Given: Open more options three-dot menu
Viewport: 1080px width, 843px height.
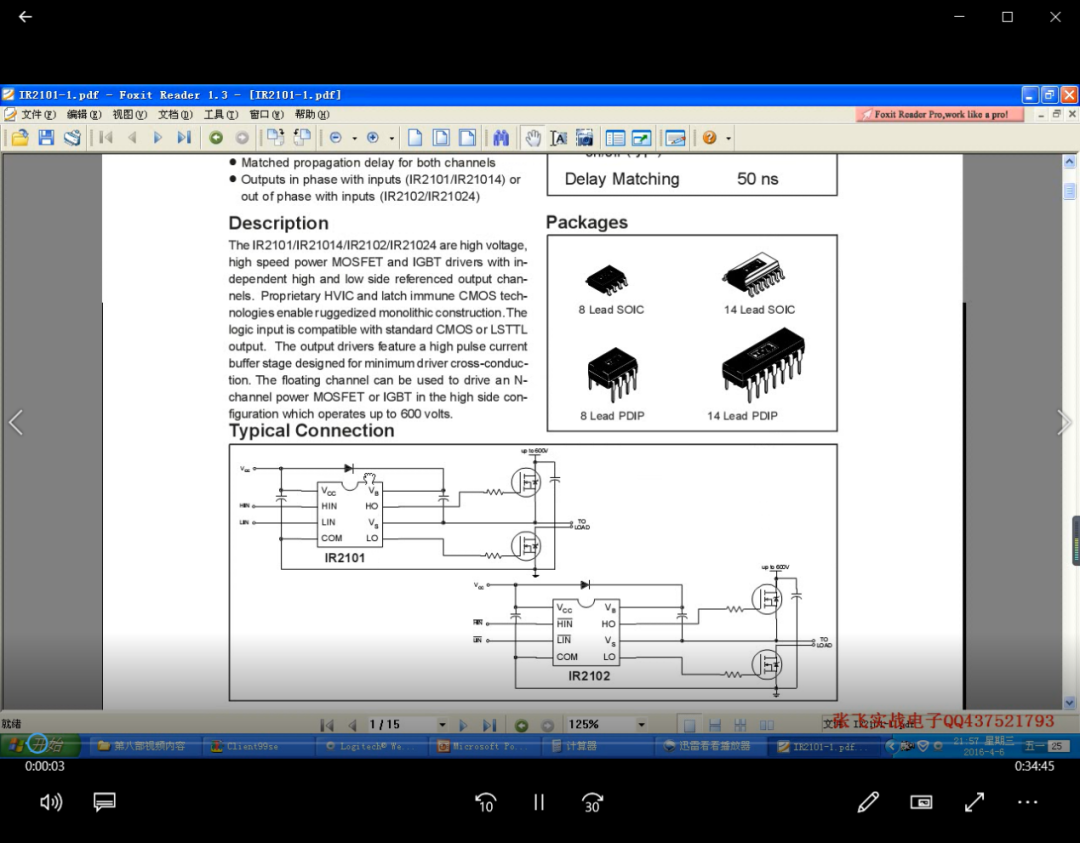Looking at the screenshot, I should pos(1027,802).
